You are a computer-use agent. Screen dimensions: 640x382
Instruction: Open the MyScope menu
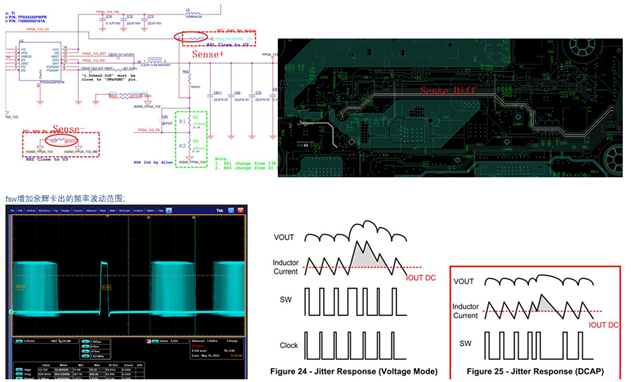pyautogui.click(x=124, y=211)
